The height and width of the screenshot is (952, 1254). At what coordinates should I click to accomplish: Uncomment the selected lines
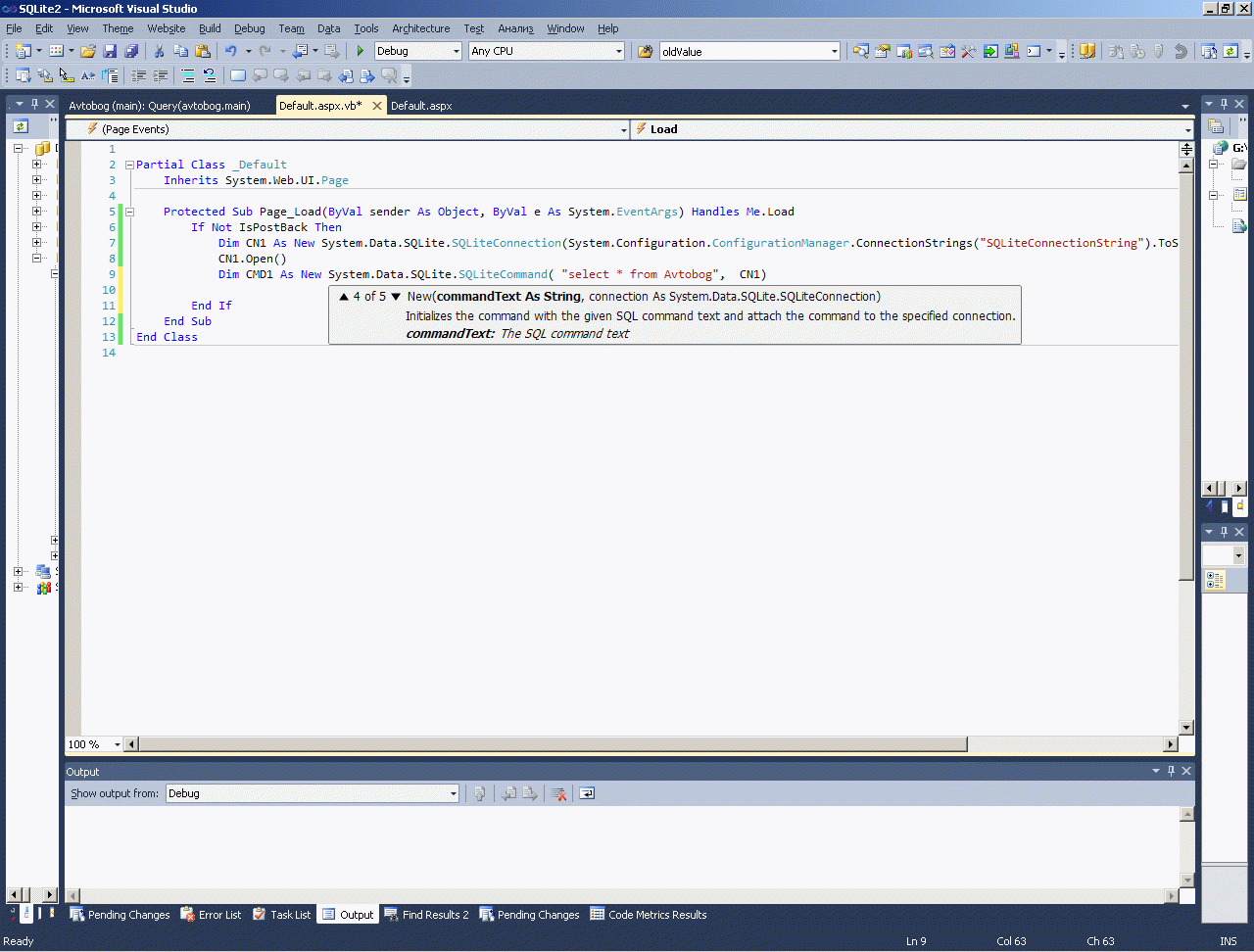209,75
